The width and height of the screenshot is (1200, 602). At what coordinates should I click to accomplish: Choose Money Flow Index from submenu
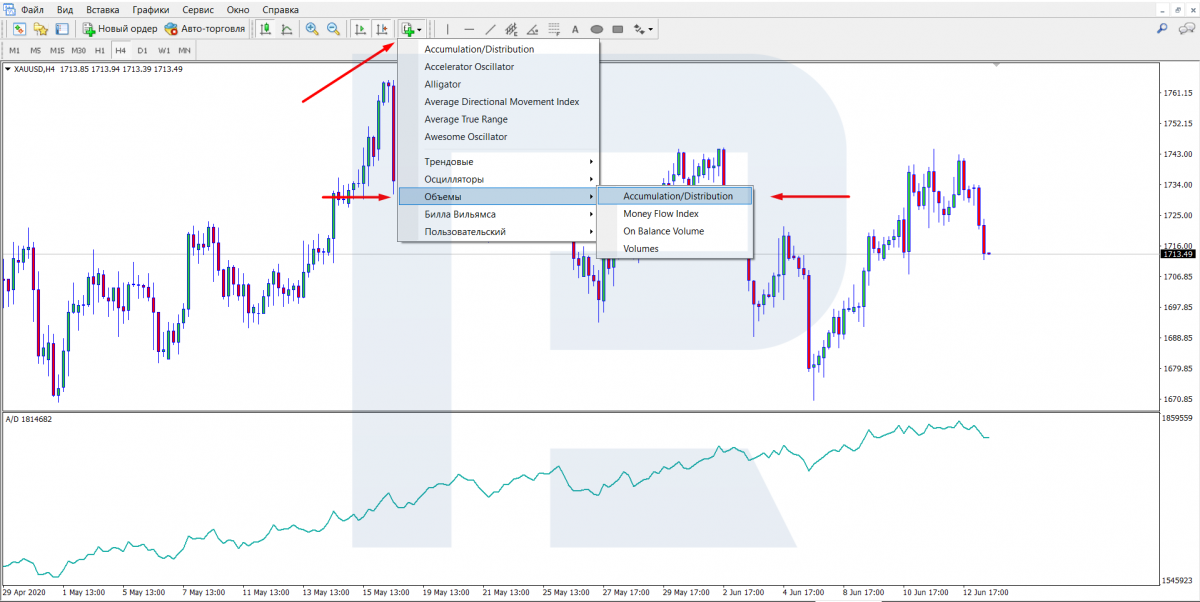(x=661, y=214)
